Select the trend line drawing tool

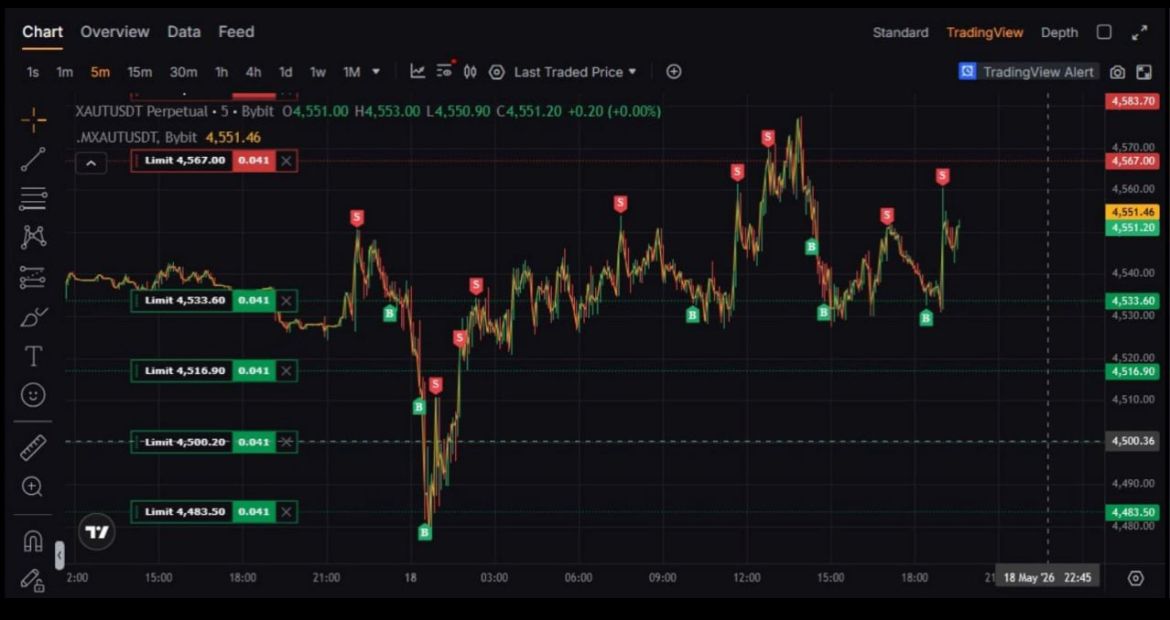tap(33, 159)
